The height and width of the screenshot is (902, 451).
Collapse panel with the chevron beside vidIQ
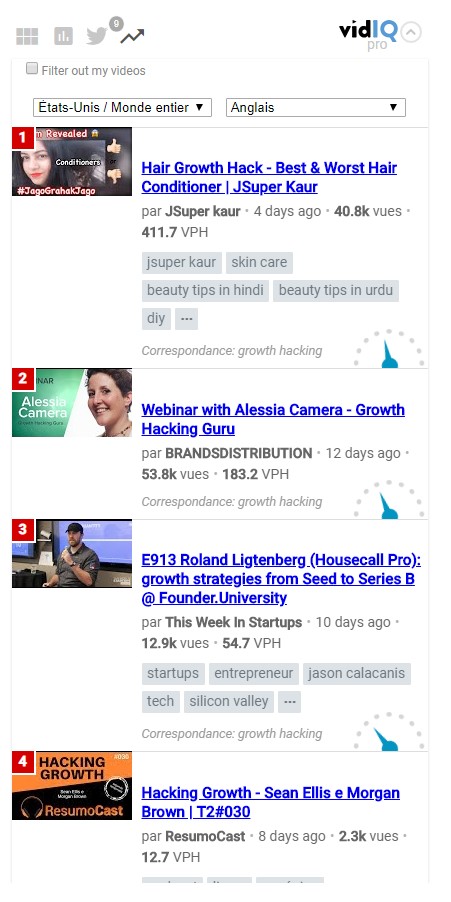(x=411, y=32)
